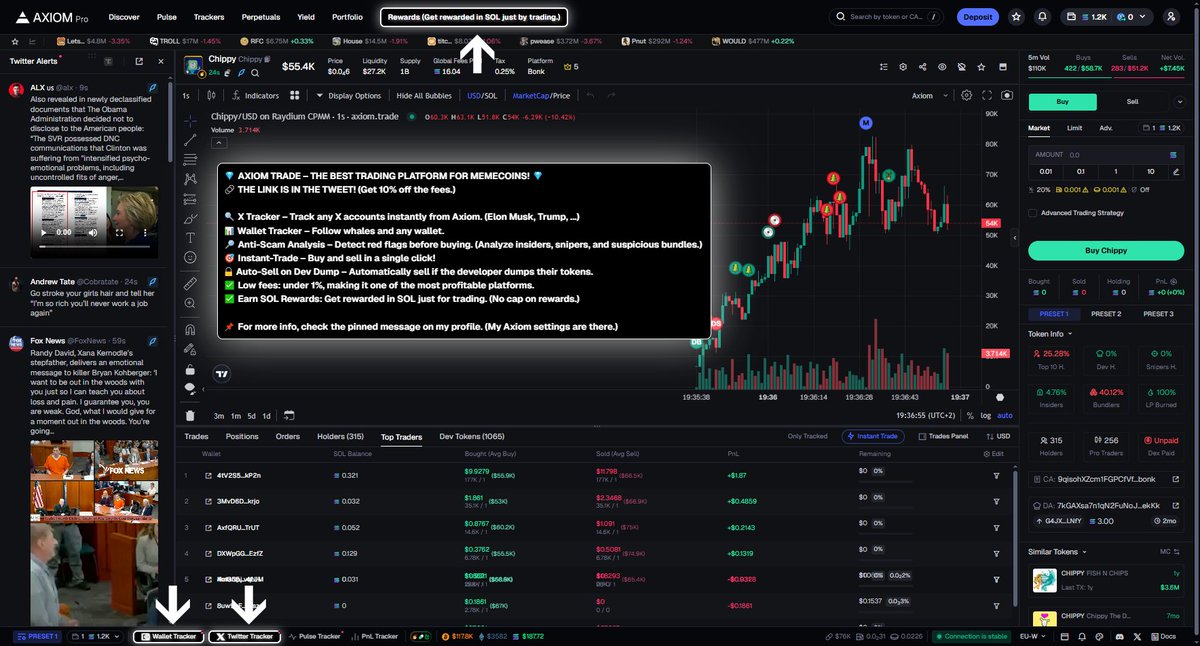
Task: Click the Buy Chippy button
Action: tap(1106, 250)
